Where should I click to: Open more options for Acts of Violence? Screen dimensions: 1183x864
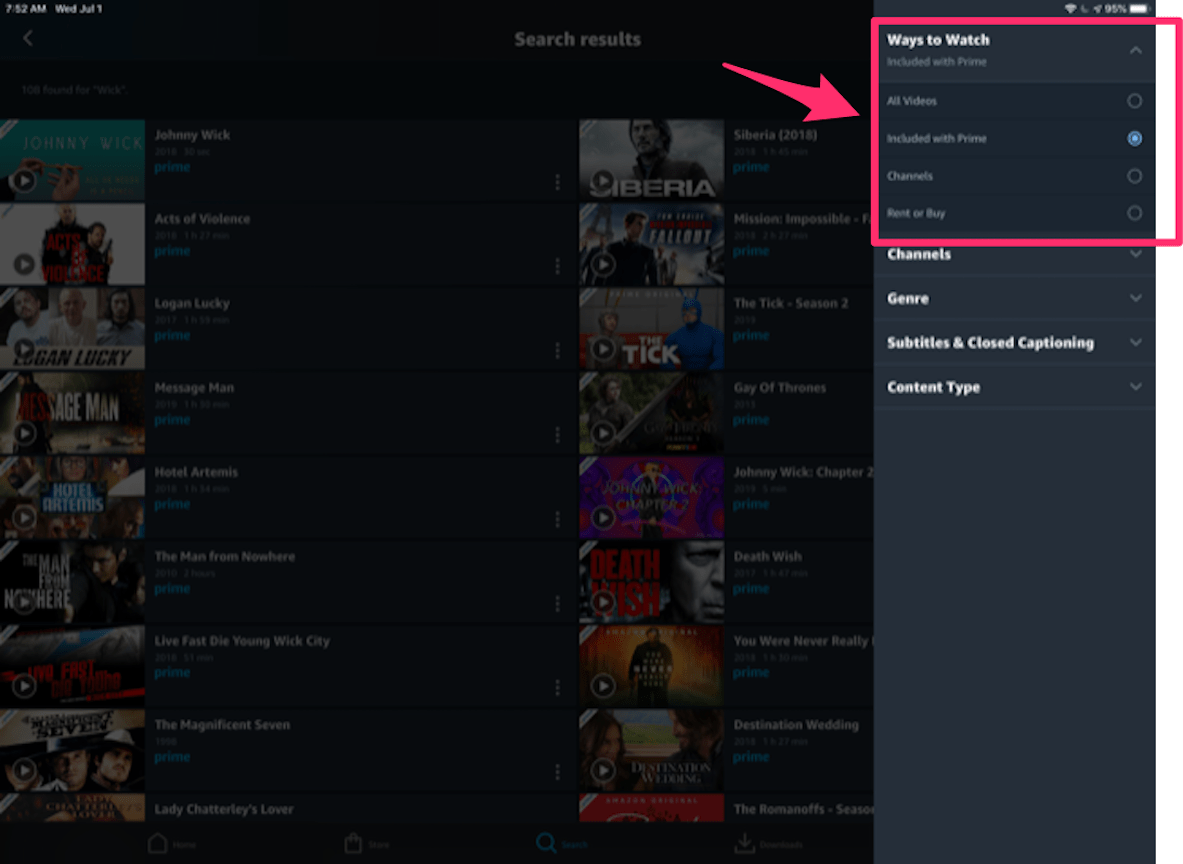(558, 266)
